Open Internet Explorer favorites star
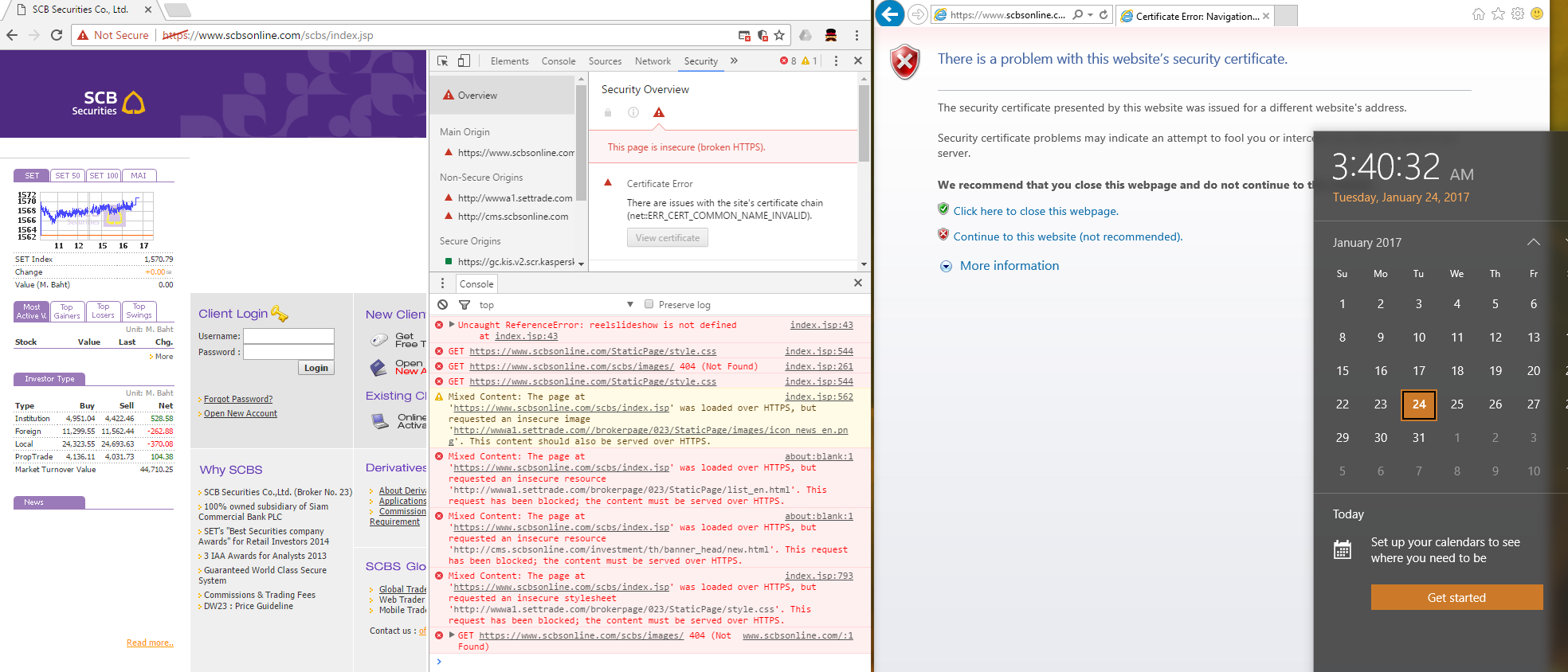Image resolution: width=1568 pixels, height=672 pixels. [x=1498, y=14]
